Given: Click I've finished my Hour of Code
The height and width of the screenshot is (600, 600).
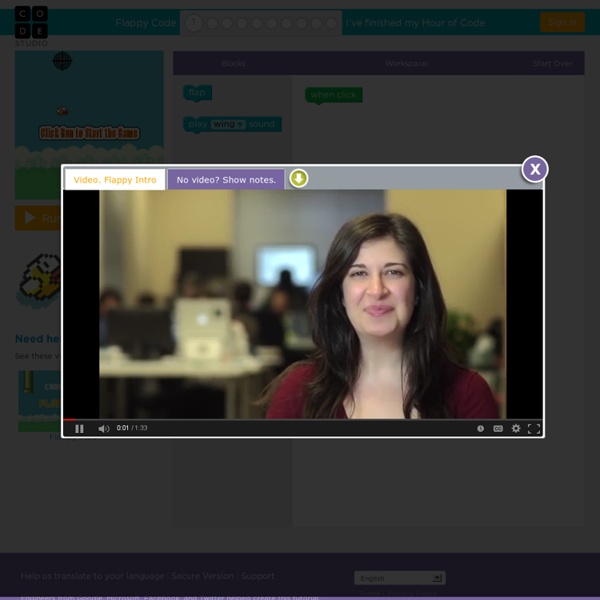Looking at the screenshot, I should point(416,23).
